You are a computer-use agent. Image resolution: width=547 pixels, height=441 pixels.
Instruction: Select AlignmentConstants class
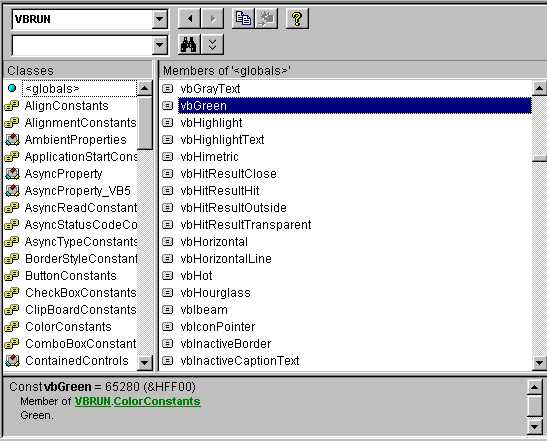(x=80, y=123)
